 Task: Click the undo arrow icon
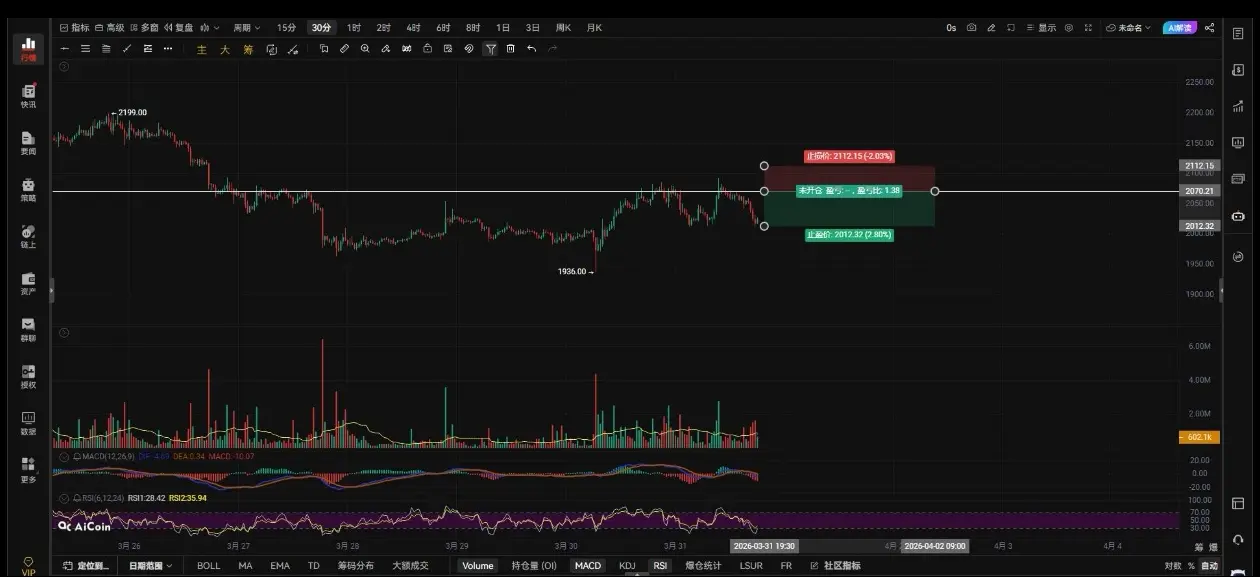coord(531,48)
